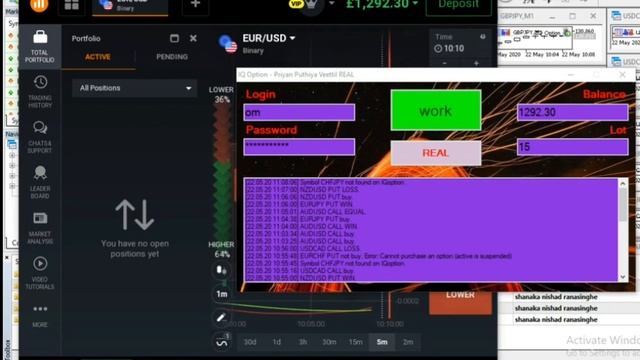Image resolution: width=640 pixels, height=360 pixels.
Task: Open the EUR/USD asset selector dropdown
Action: (269, 38)
